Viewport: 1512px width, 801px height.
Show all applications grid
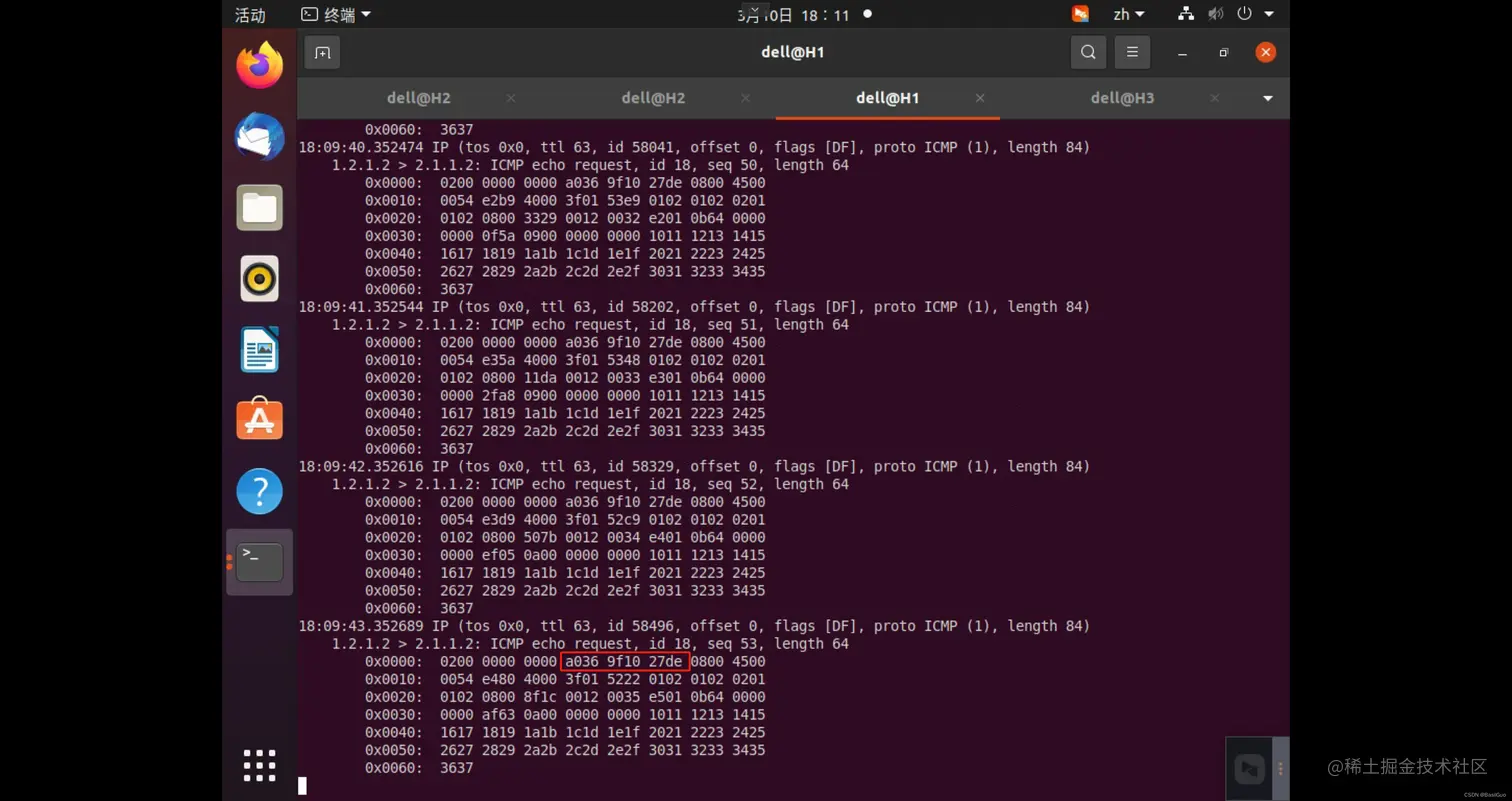260,765
